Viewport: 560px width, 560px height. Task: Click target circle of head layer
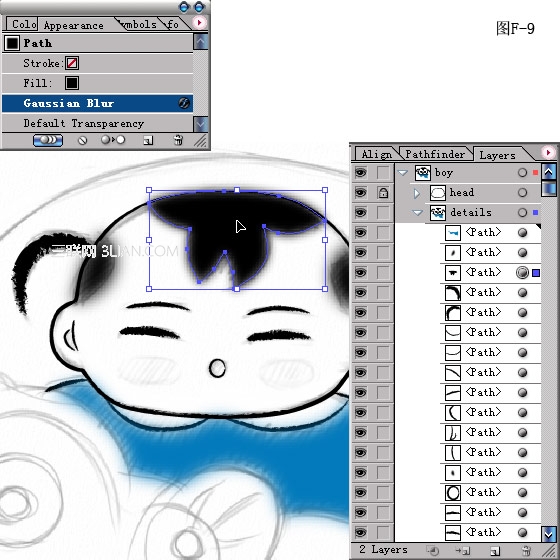coord(522,193)
